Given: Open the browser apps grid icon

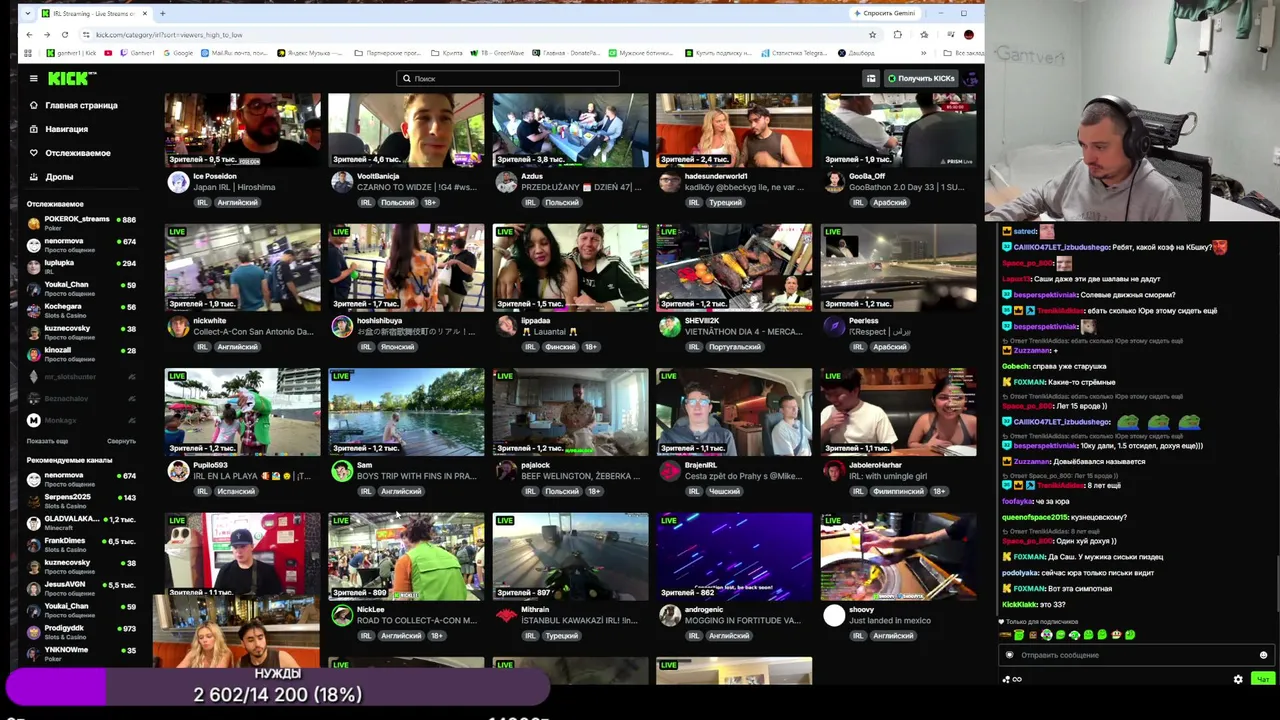Looking at the screenshot, I should click(x=28, y=53).
